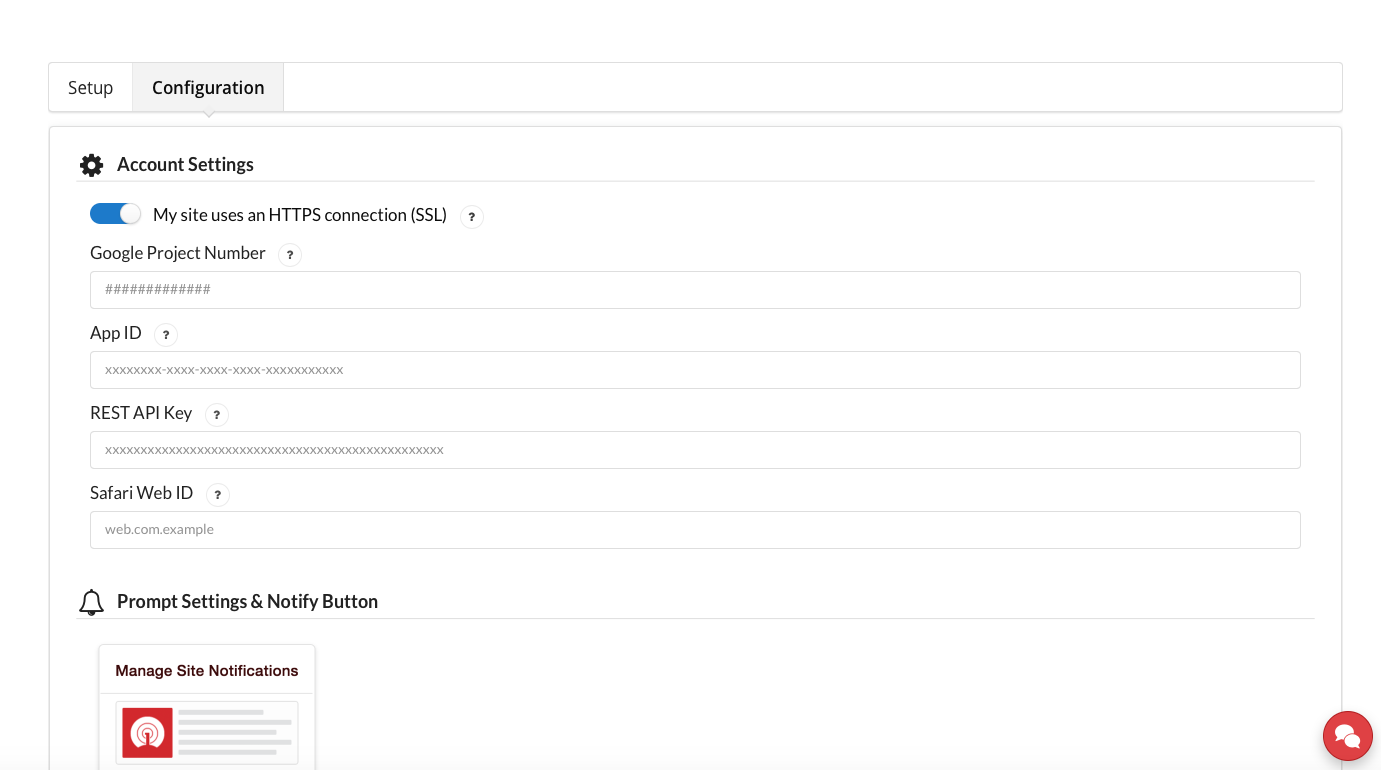The height and width of the screenshot is (770, 1381).
Task: Click the REST API Key question mark icon
Action: [217, 414]
